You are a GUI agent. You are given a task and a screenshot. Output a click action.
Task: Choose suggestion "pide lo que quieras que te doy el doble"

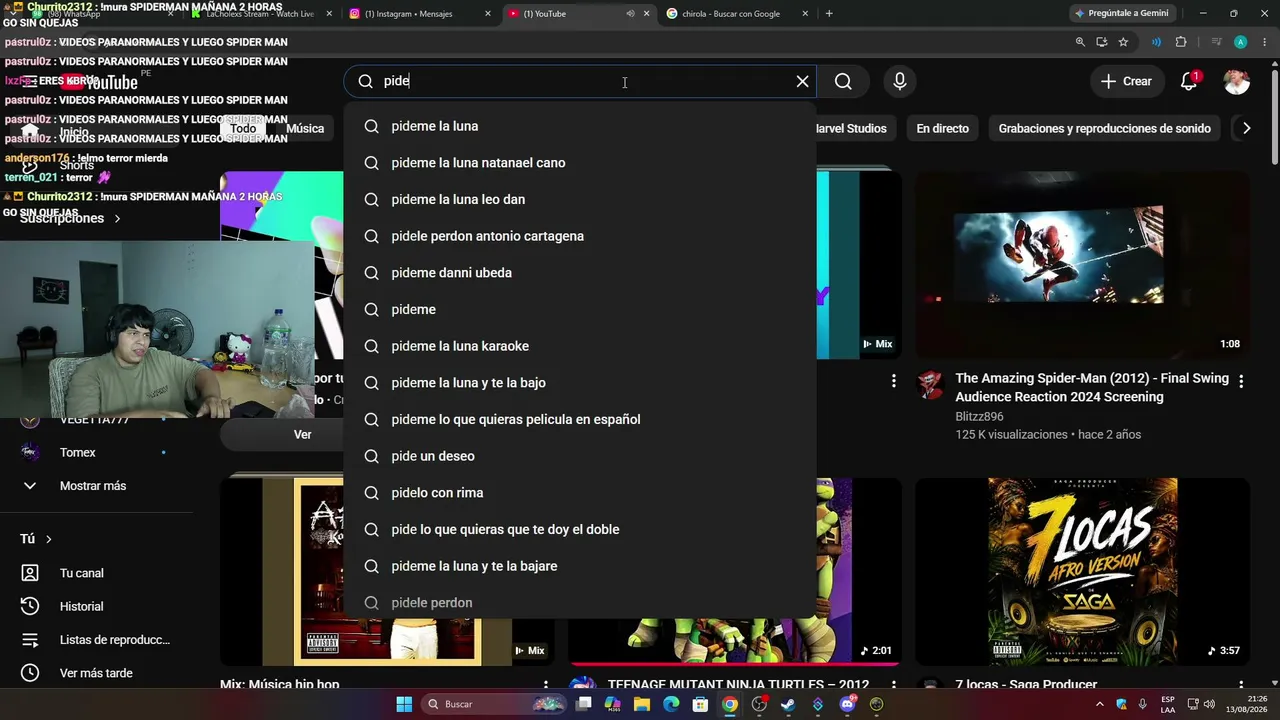[580, 529]
